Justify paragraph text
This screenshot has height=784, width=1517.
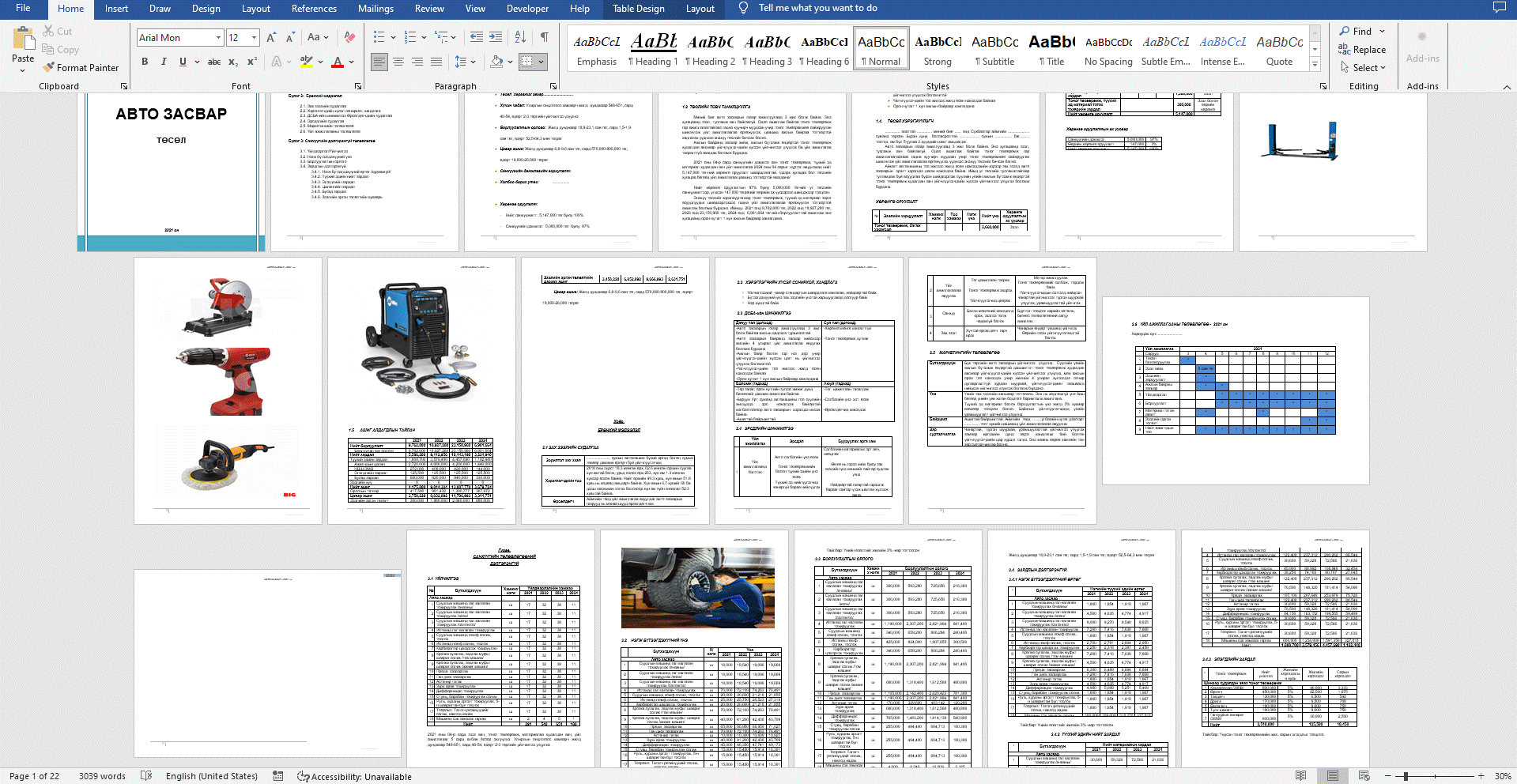(436, 62)
